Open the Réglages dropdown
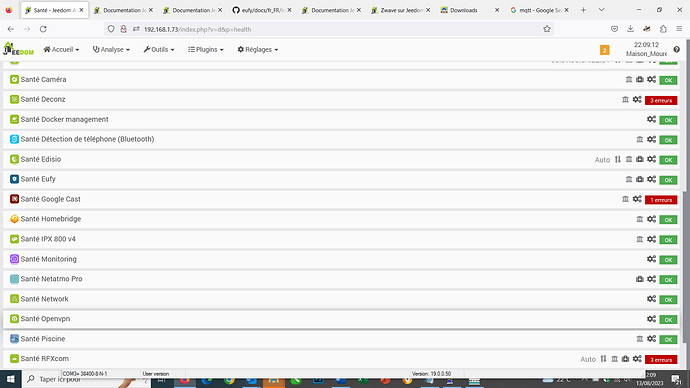The image size is (690, 388). click(257, 50)
